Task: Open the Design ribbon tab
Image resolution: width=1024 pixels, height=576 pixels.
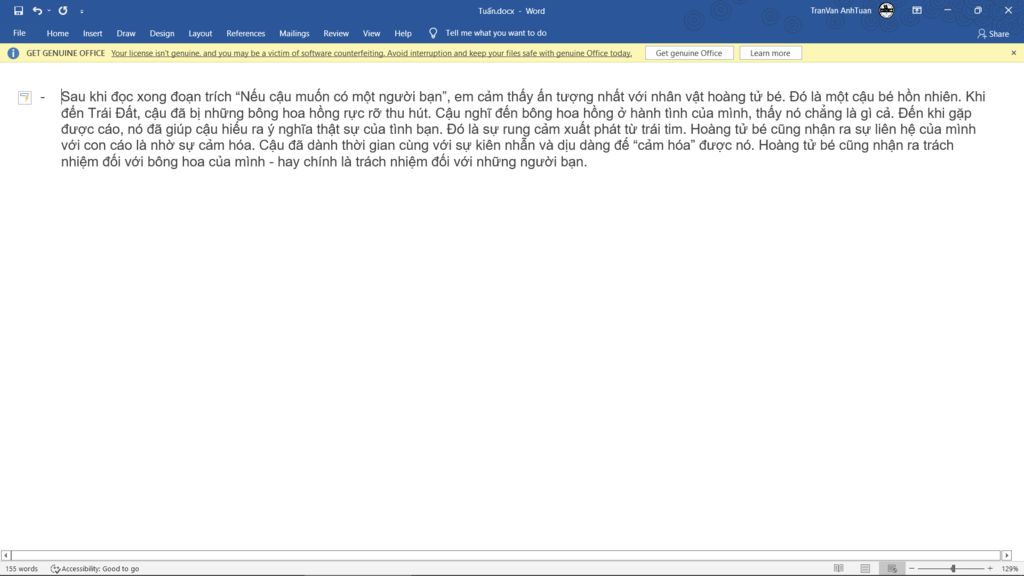Action: click(162, 33)
